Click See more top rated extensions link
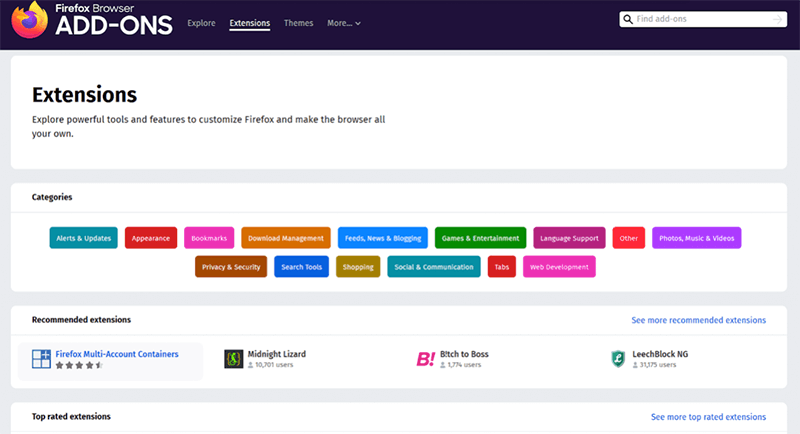 708,417
